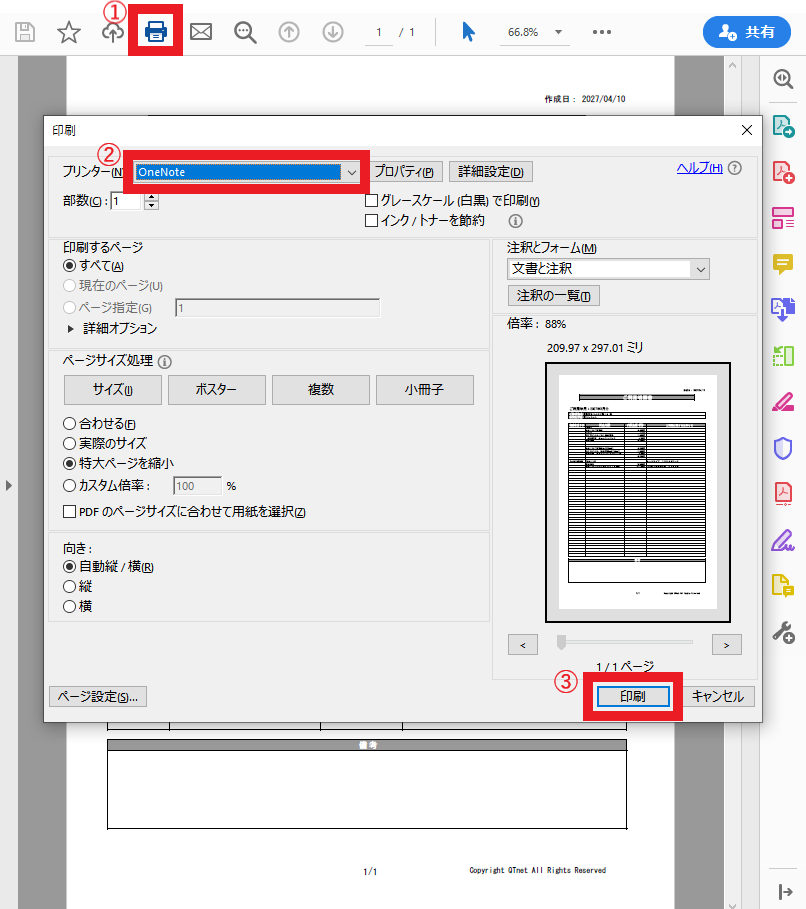The image size is (806, 909).
Task: Expand 詳細オプション disclosure triangle
Action: coord(71,329)
